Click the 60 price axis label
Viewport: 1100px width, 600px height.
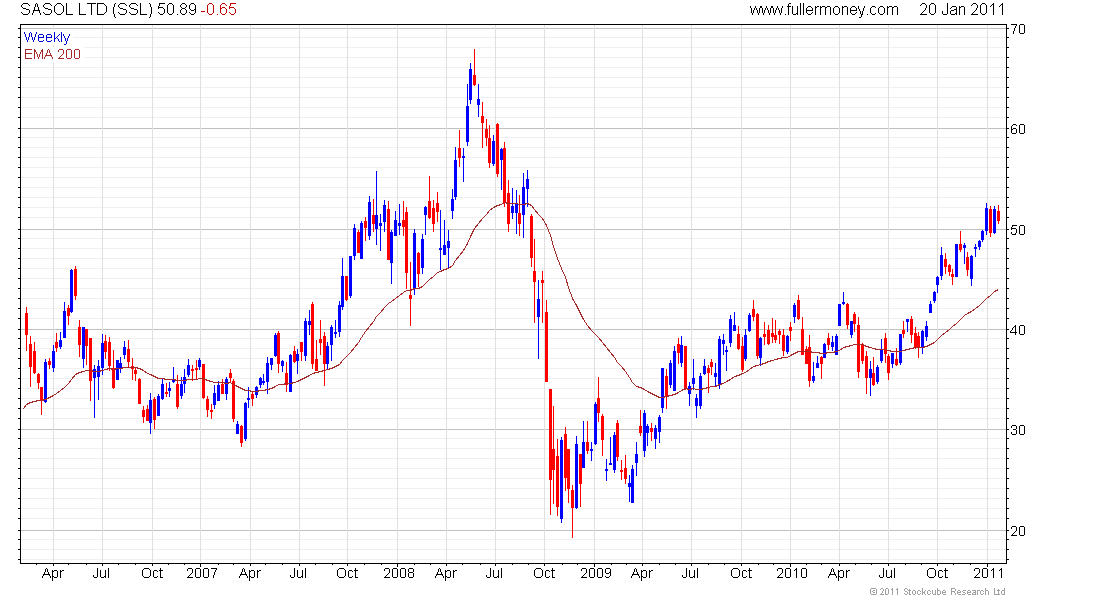tap(1017, 129)
